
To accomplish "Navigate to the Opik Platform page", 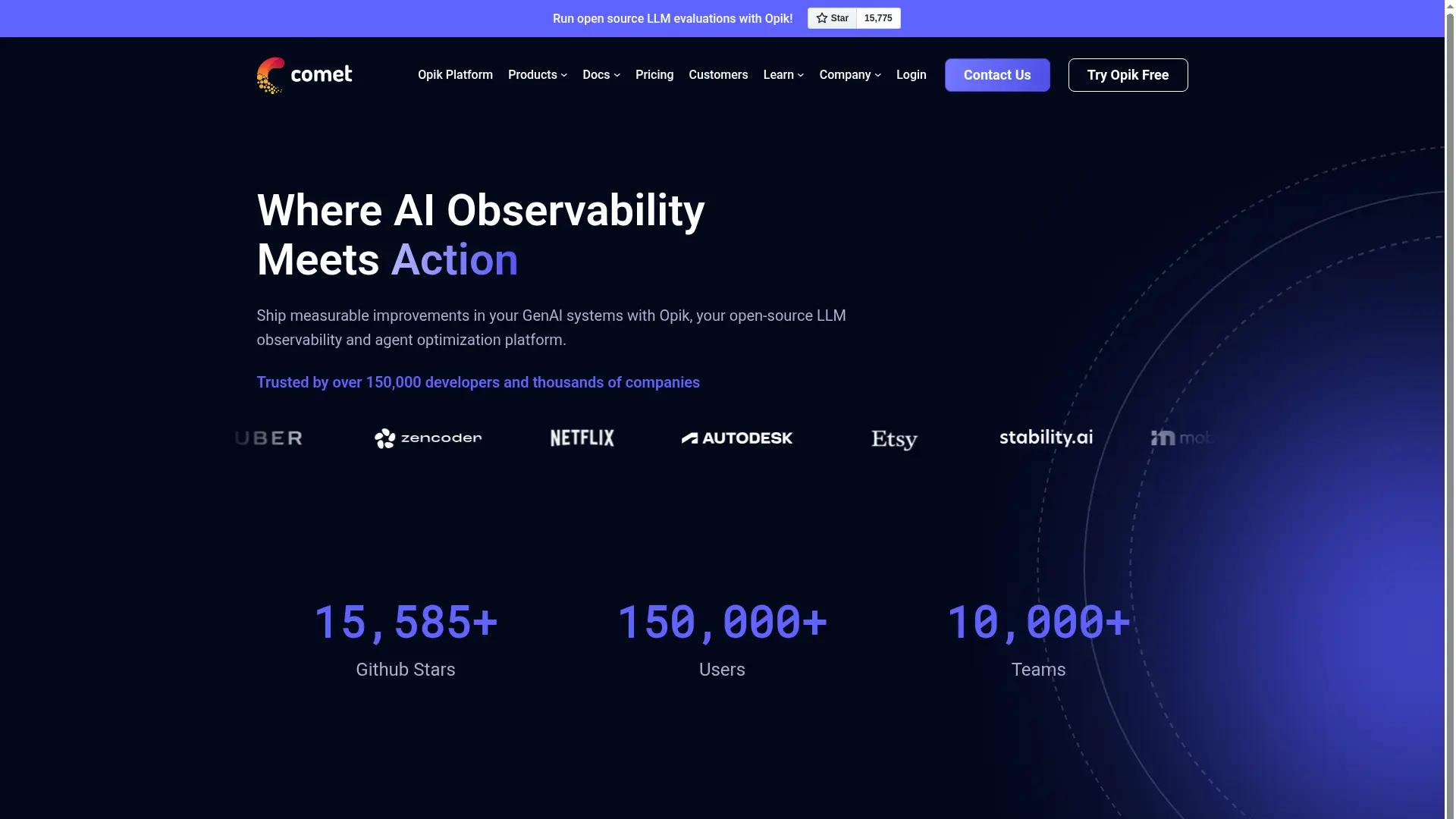I will click(x=455, y=74).
